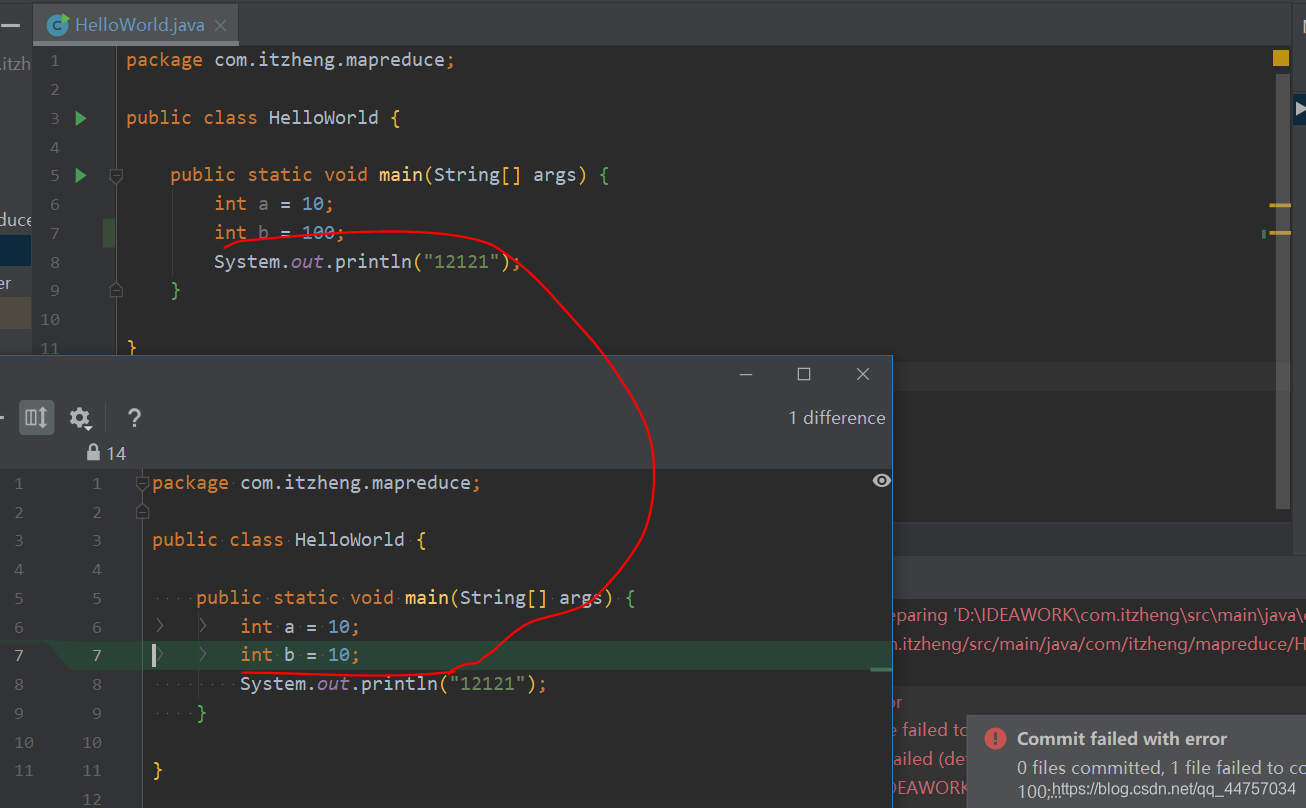Click yellow inspection status square in editor
The width and height of the screenshot is (1306, 808).
click(x=1281, y=59)
